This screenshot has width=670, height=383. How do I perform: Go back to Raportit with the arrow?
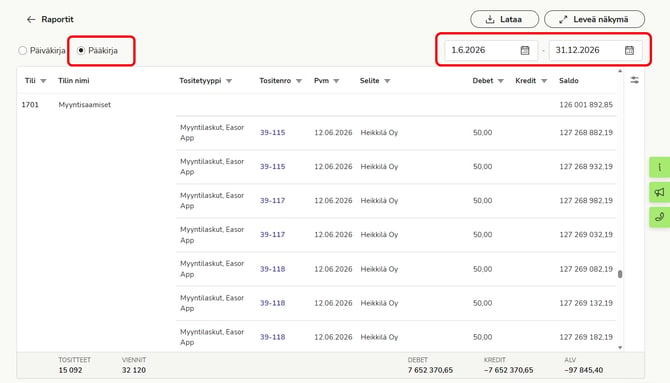pyautogui.click(x=31, y=19)
